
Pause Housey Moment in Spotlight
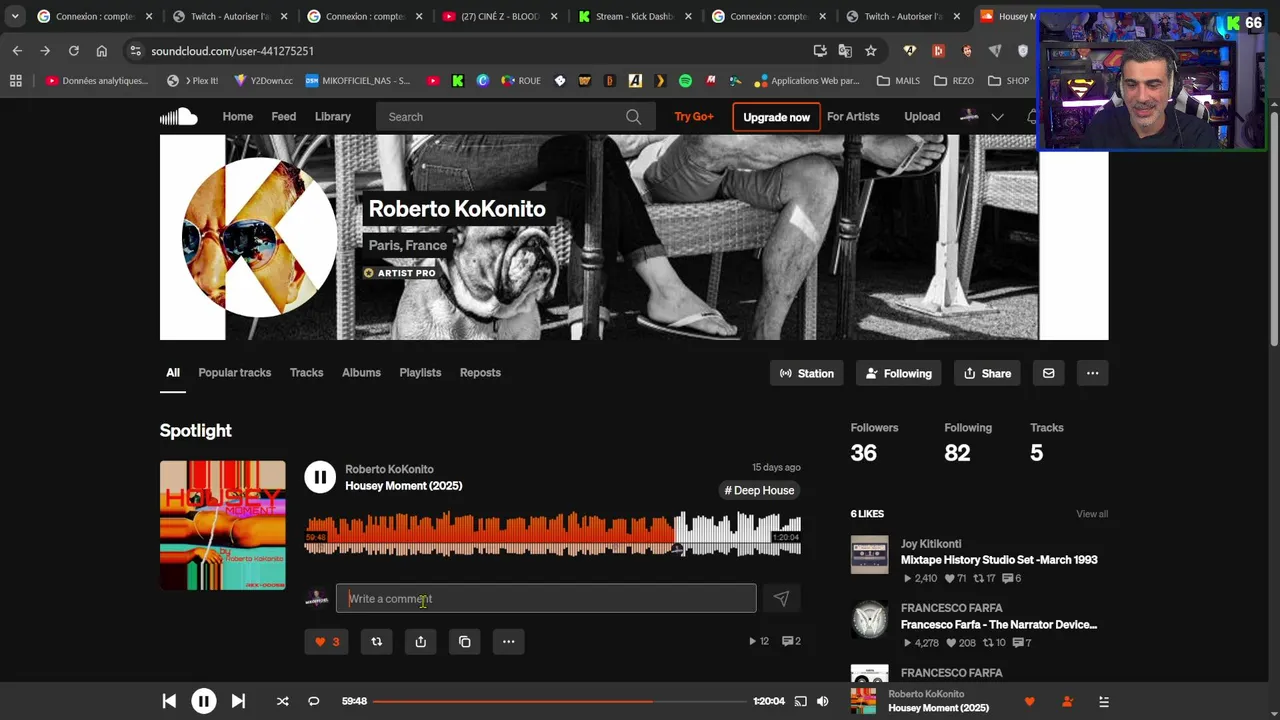pos(320,477)
